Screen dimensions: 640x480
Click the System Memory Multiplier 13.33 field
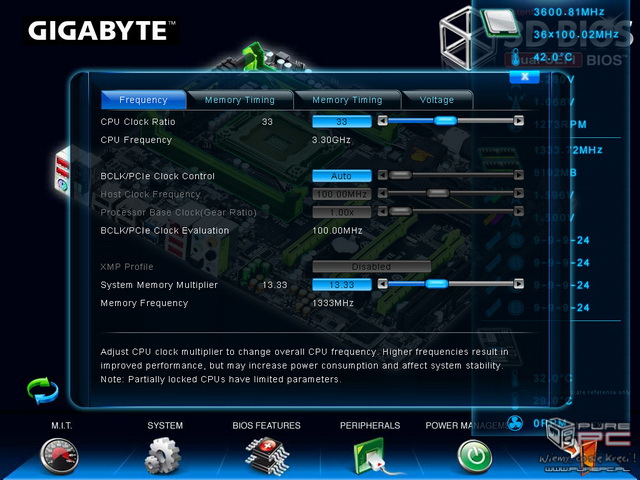click(342, 285)
